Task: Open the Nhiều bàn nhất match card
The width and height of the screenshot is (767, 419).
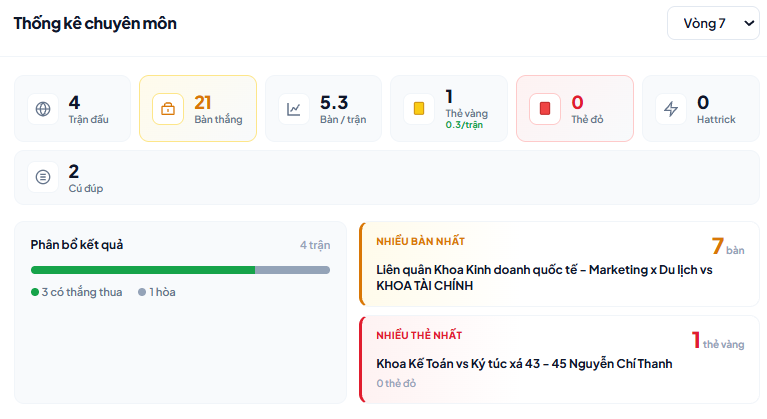Action: coord(559,264)
